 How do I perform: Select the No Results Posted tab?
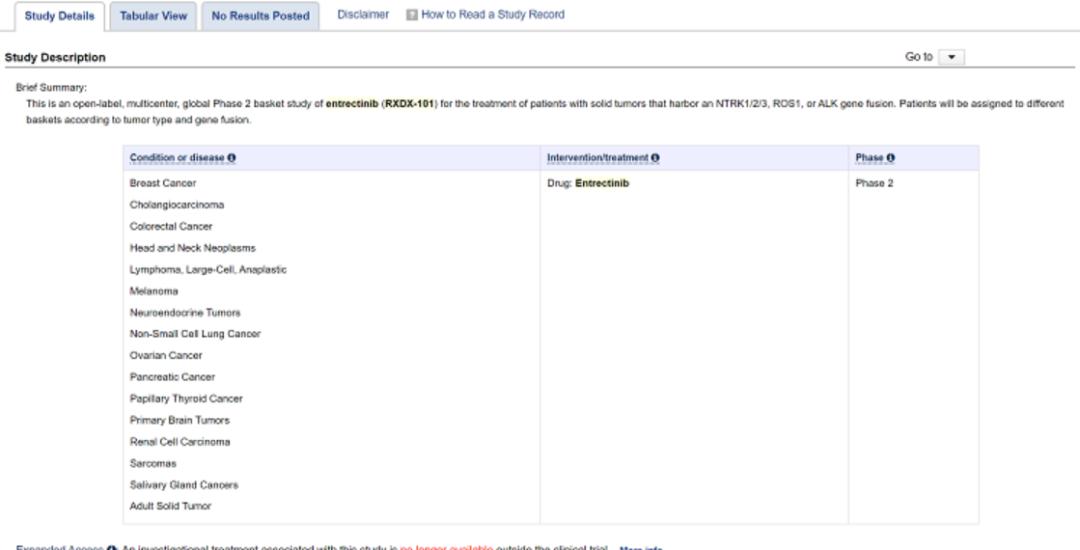(260, 16)
